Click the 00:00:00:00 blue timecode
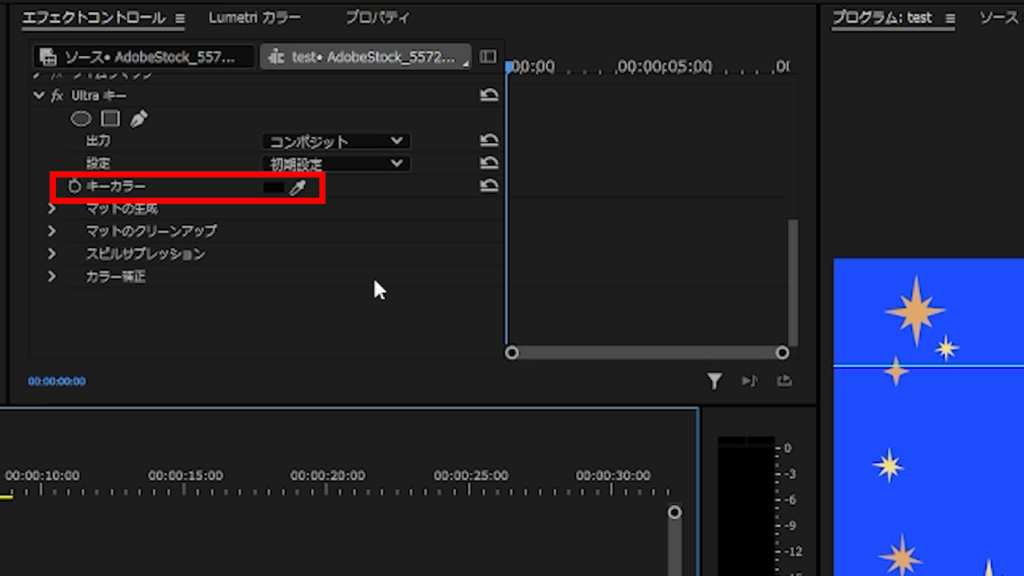This screenshot has width=1024, height=576. 57,381
